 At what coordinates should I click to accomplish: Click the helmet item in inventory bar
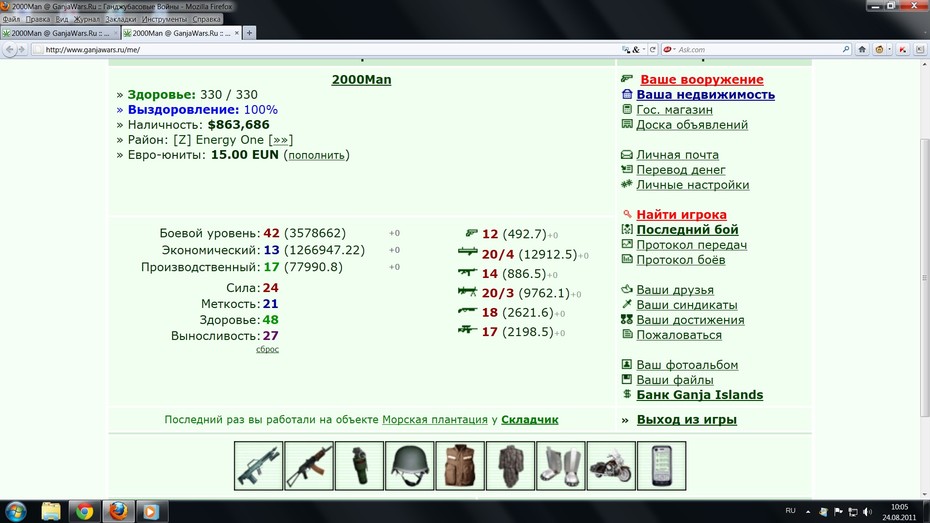click(x=409, y=465)
